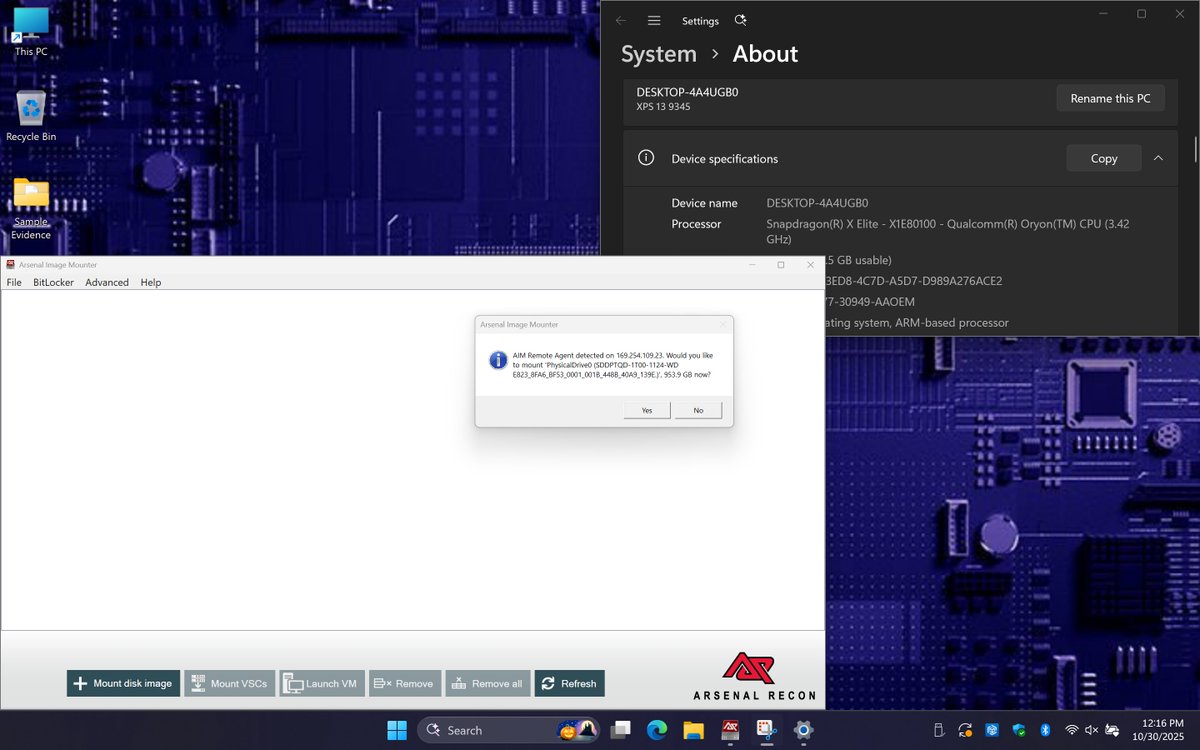Click No in the AIM Remote Agent dialog
The height and width of the screenshot is (750, 1200).
click(x=698, y=410)
